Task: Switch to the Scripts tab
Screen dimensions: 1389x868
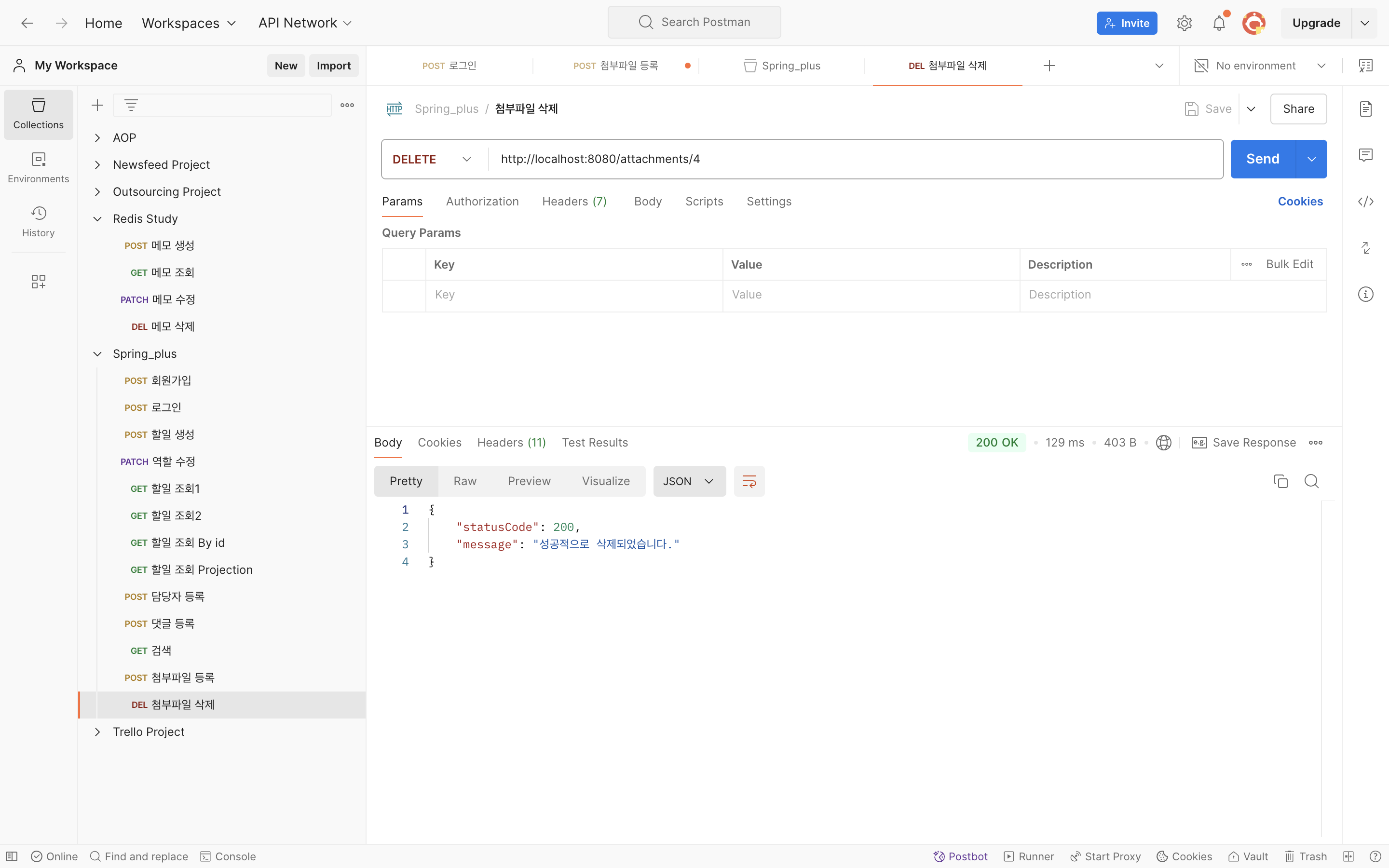Action: pyautogui.click(x=704, y=202)
